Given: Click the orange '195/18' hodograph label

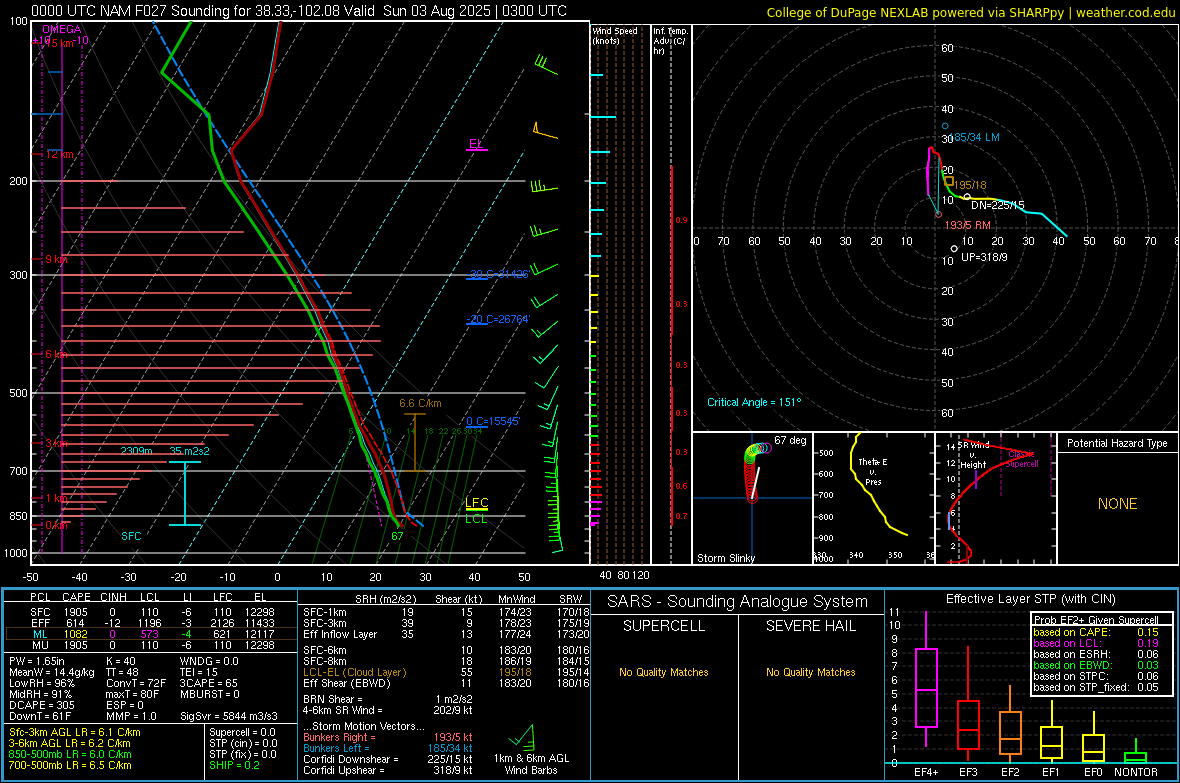Looking at the screenshot, I should (x=970, y=185).
